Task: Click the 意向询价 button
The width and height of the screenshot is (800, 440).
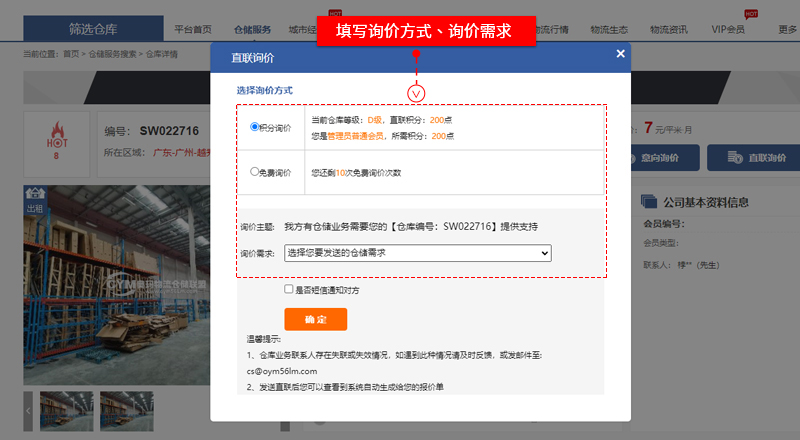Action: tap(664, 158)
